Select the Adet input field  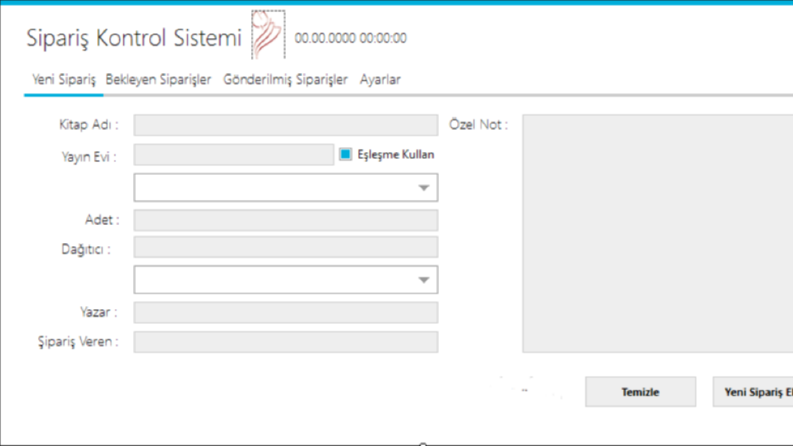tap(286, 220)
